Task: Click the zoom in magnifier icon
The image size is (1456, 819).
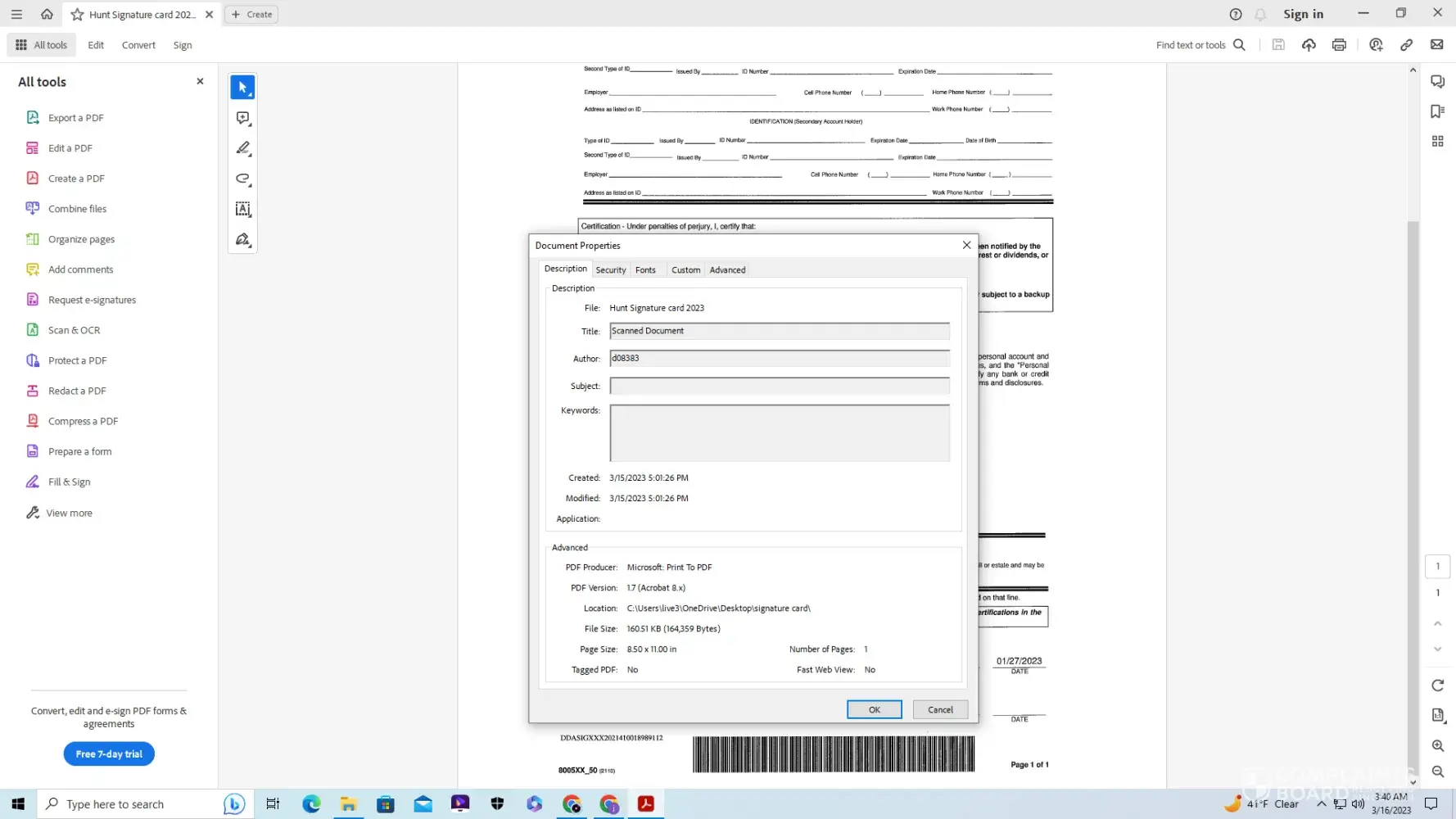Action: coord(1437,745)
